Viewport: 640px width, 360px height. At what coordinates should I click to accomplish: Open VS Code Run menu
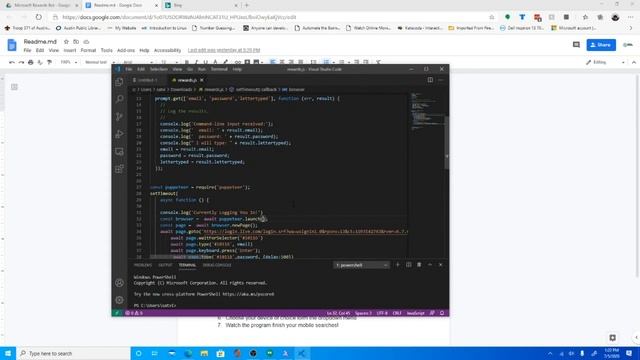[x=202, y=69]
